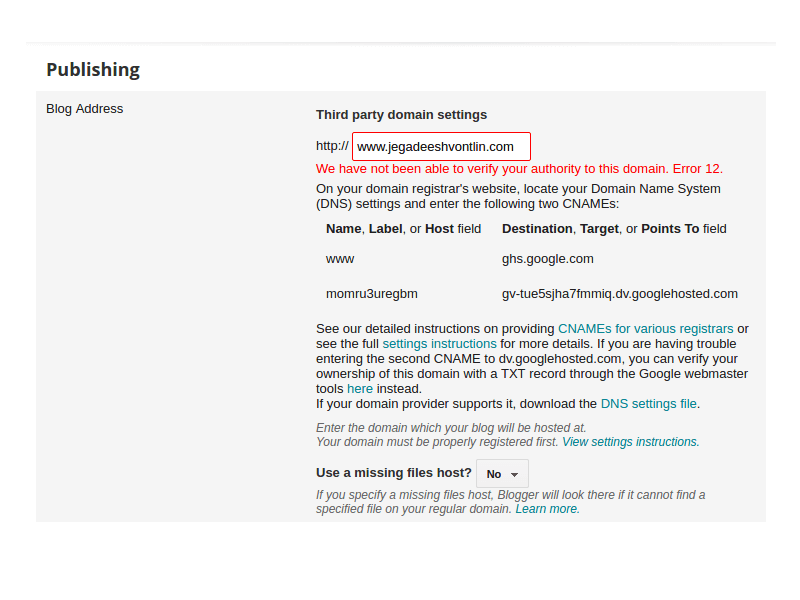Click the 'http://' prefix text
800x600 pixels.
pyautogui.click(x=332, y=146)
